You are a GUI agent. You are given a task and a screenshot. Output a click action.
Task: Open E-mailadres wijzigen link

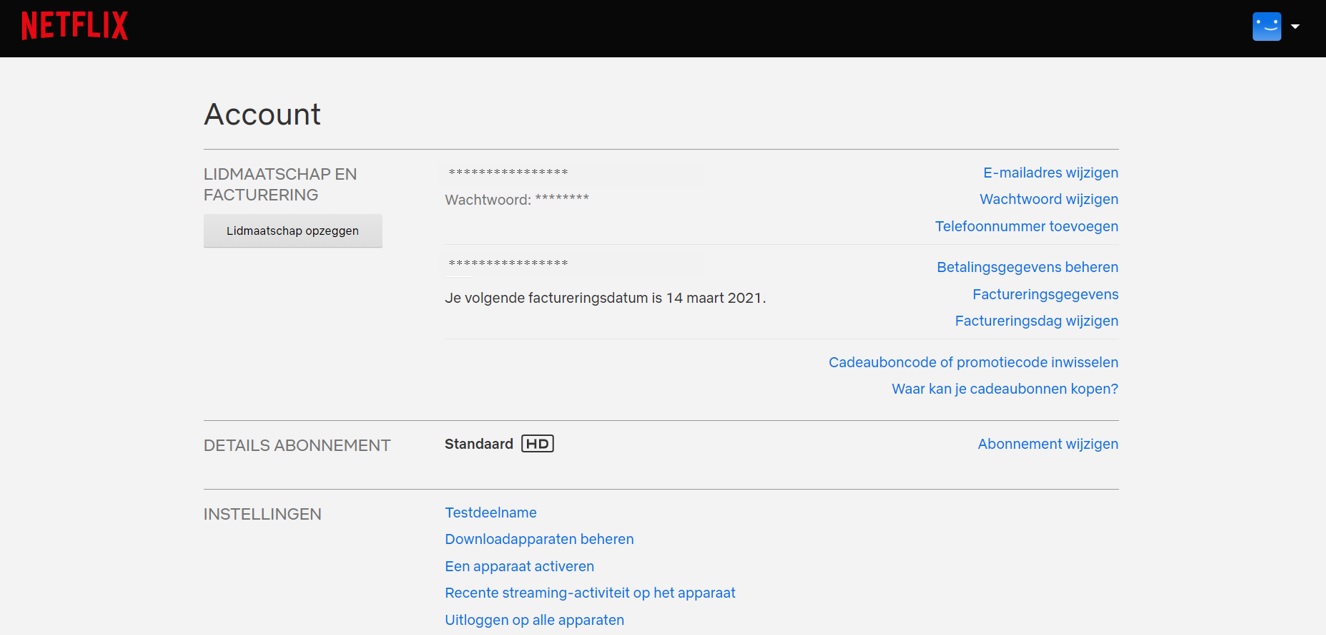[1050, 173]
